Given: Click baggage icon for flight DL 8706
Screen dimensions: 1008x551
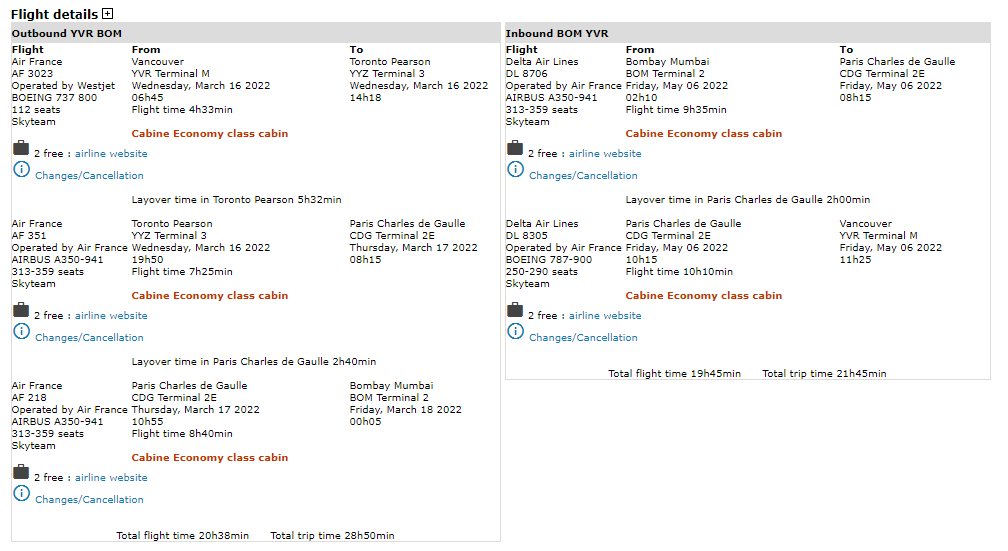Looking at the screenshot, I should 515,149.
